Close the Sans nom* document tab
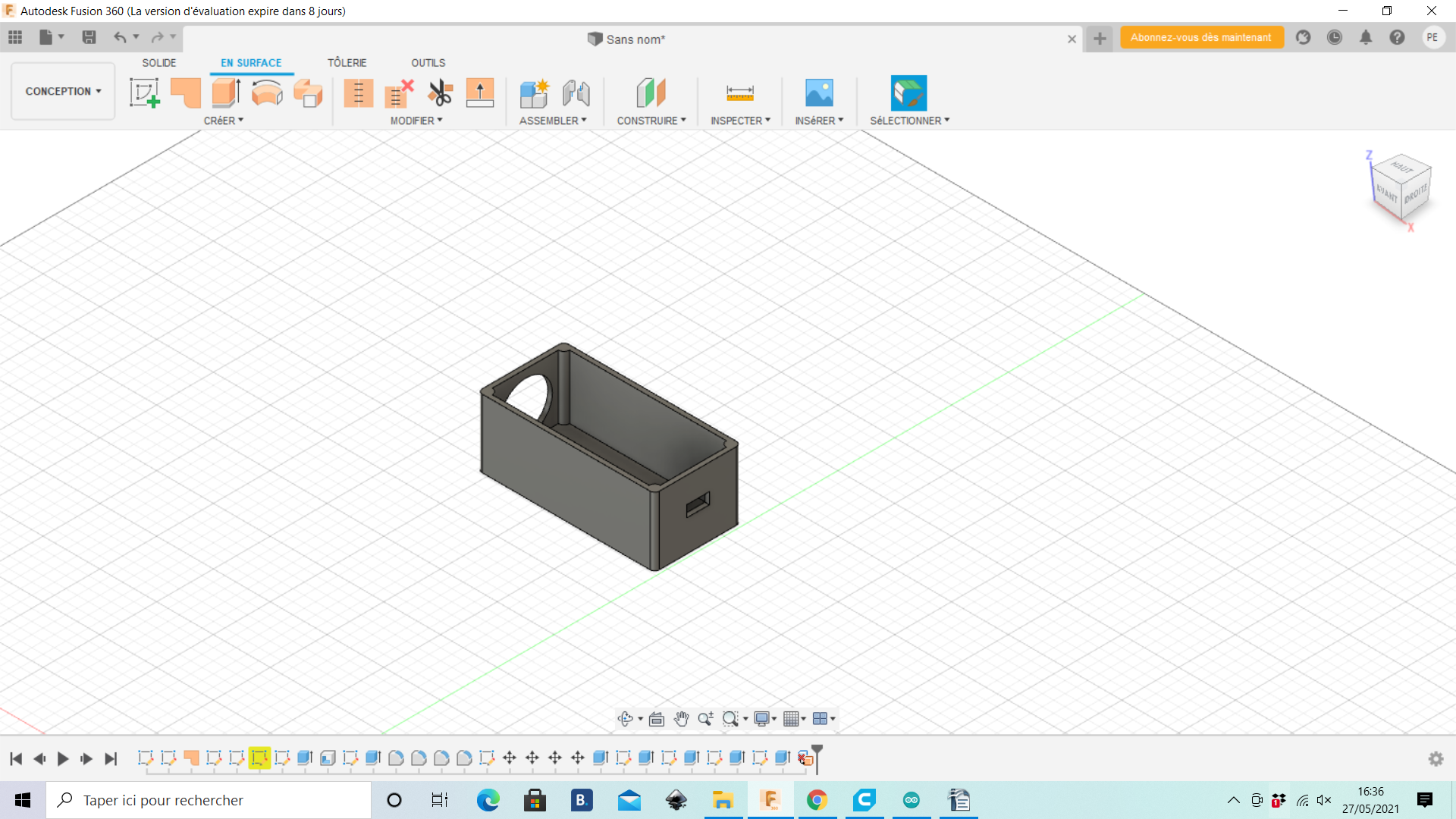1456x819 pixels. click(1072, 39)
